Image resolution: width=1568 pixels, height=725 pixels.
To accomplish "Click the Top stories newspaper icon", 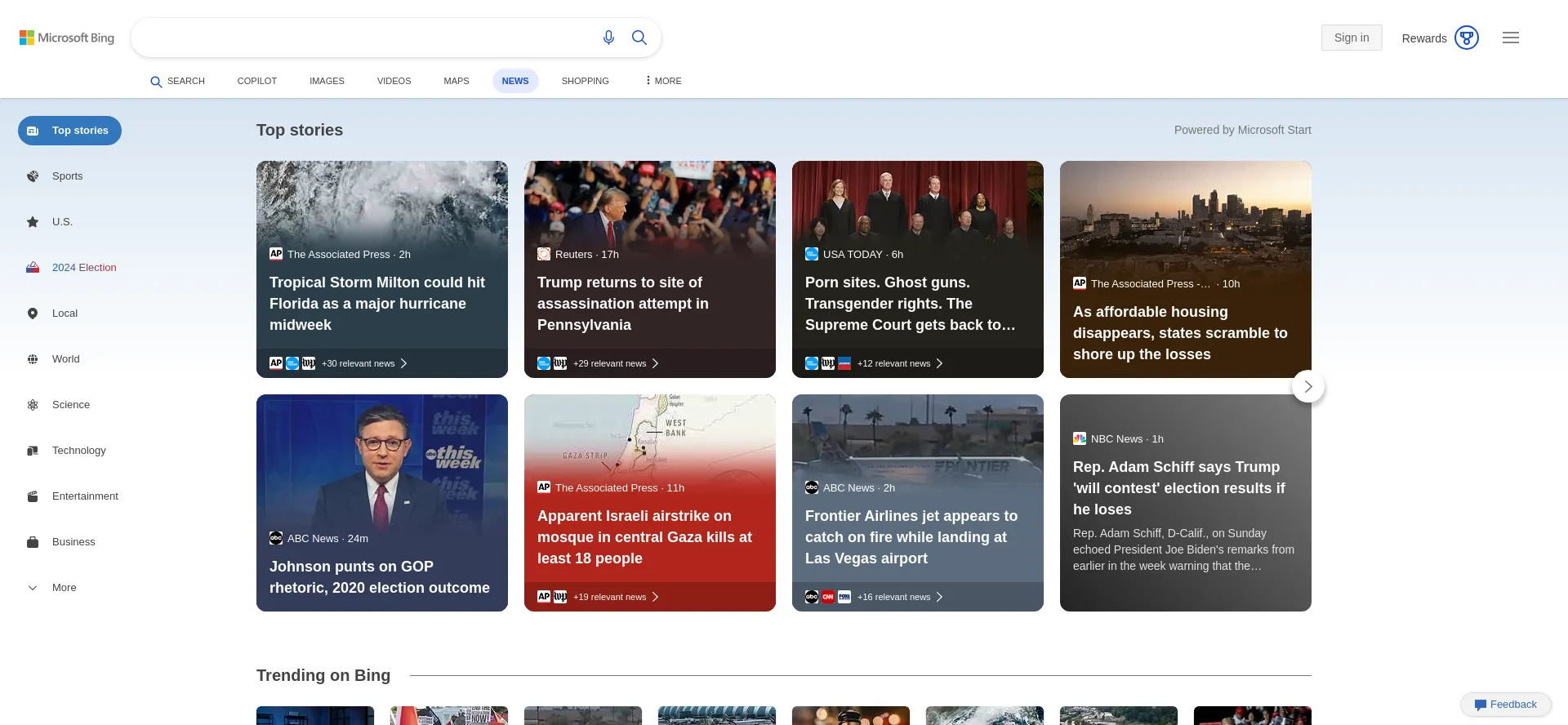I will point(33,131).
